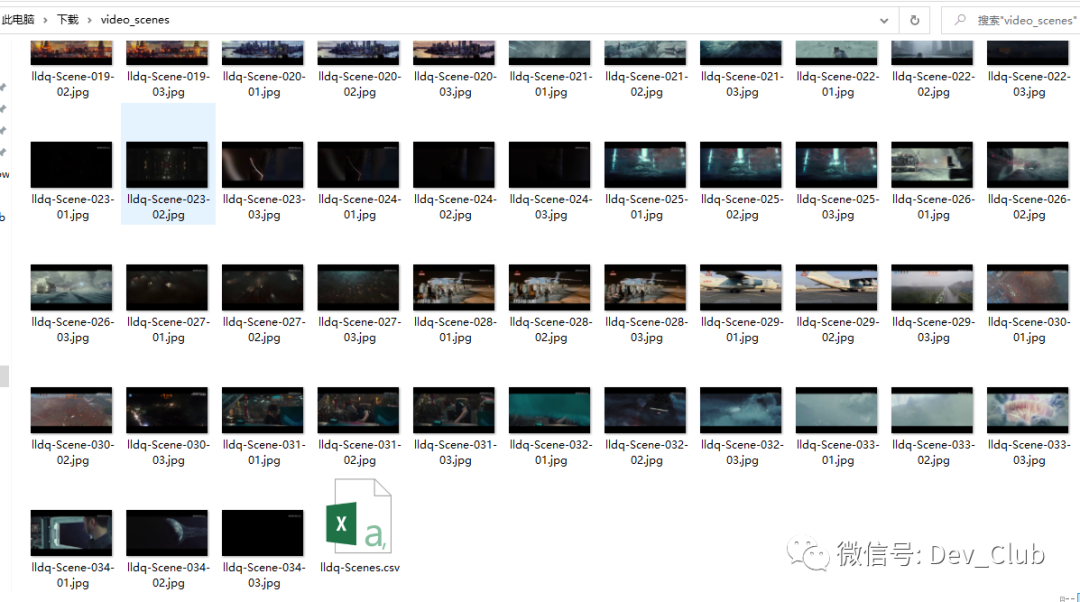Select thumbnail lldq-Scene-026-03.jpg
1080x602 pixels.
click(x=71, y=287)
